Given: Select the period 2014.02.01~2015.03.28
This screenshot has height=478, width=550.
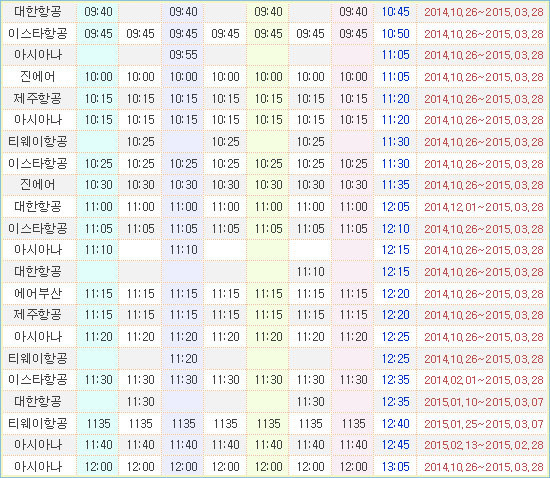Looking at the screenshot, I should click(x=484, y=380).
